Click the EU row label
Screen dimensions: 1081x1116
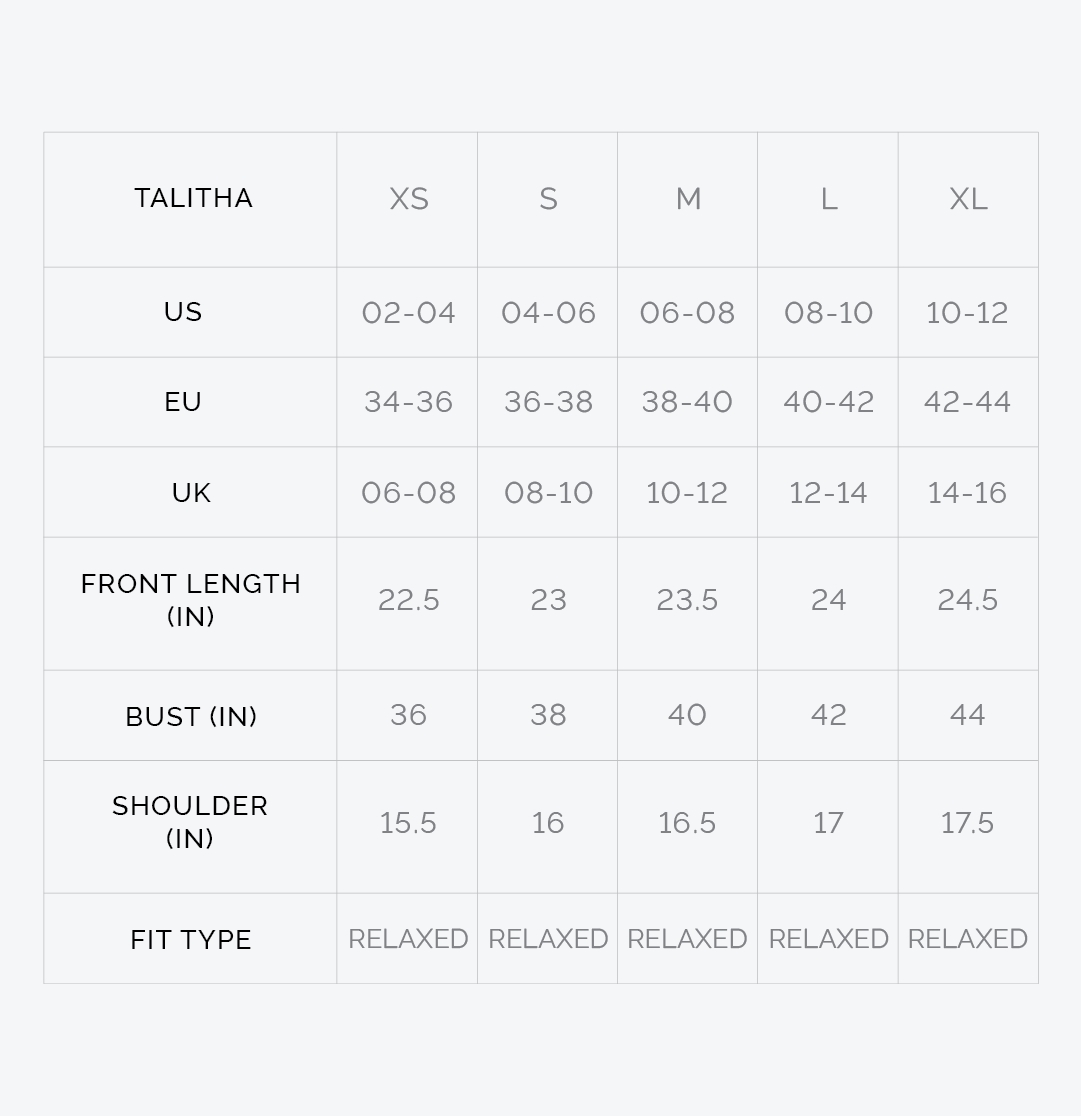click(183, 402)
